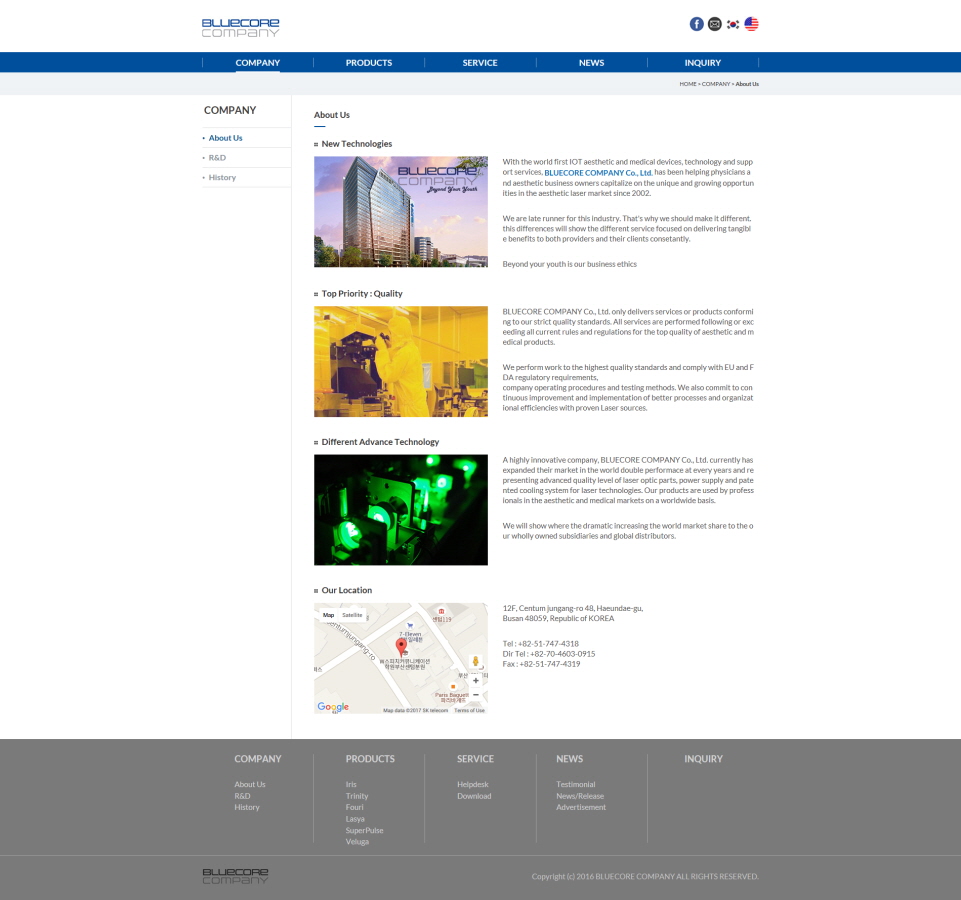Open Advertisement footer link
Viewport: 961px width, 900px height.
[581, 807]
